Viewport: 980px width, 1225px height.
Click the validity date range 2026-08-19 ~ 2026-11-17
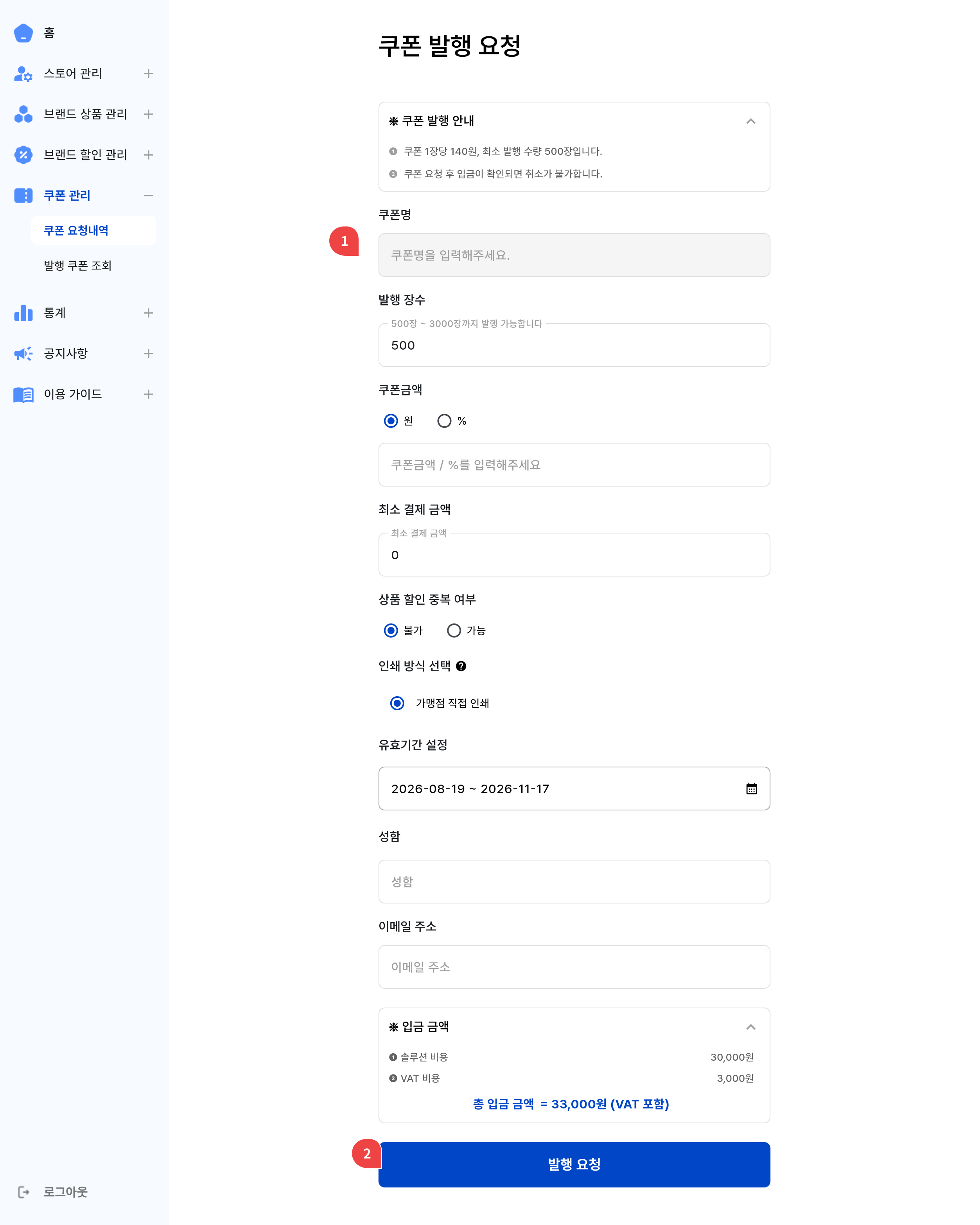tap(470, 789)
